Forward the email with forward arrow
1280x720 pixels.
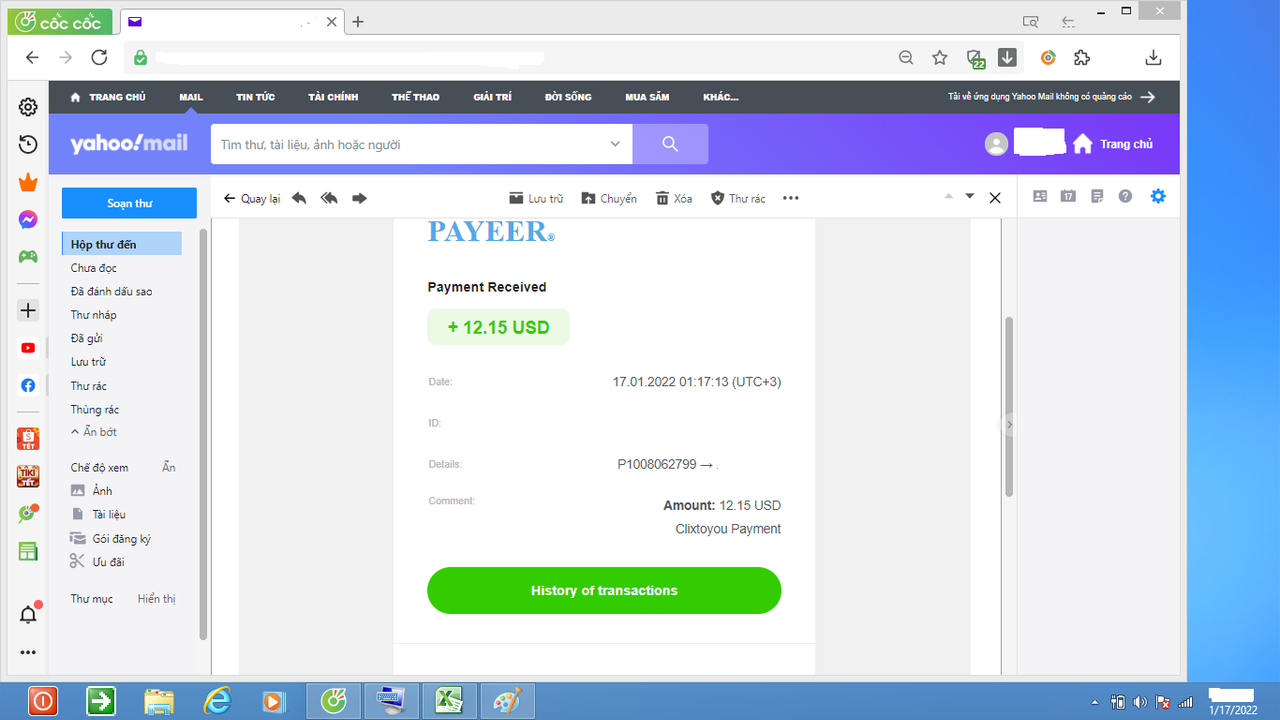click(360, 198)
